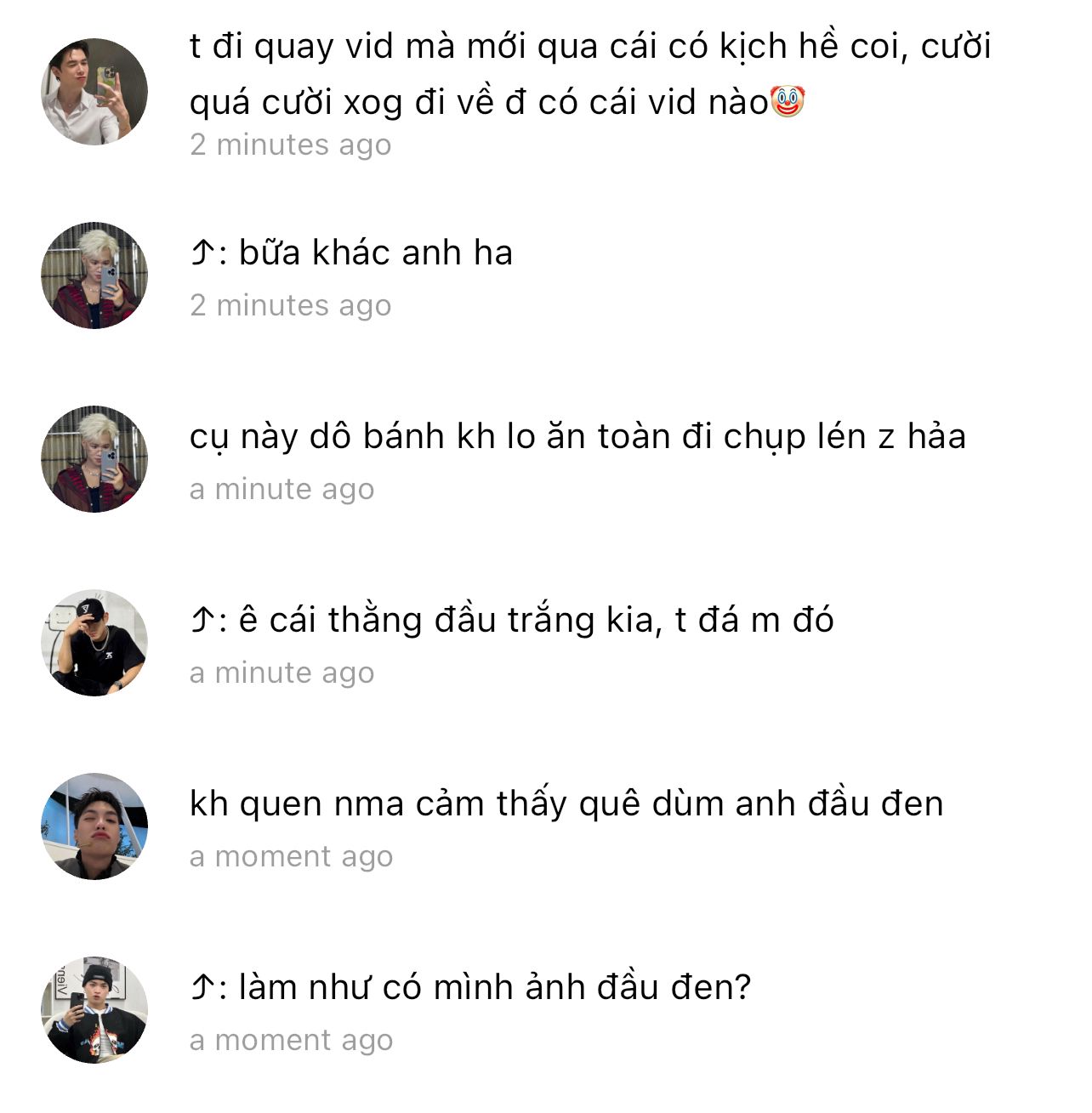Click "2 minutes ago" under "bữa khác anh ha"
The width and height of the screenshot is (1092, 1113).
[x=291, y=305]
